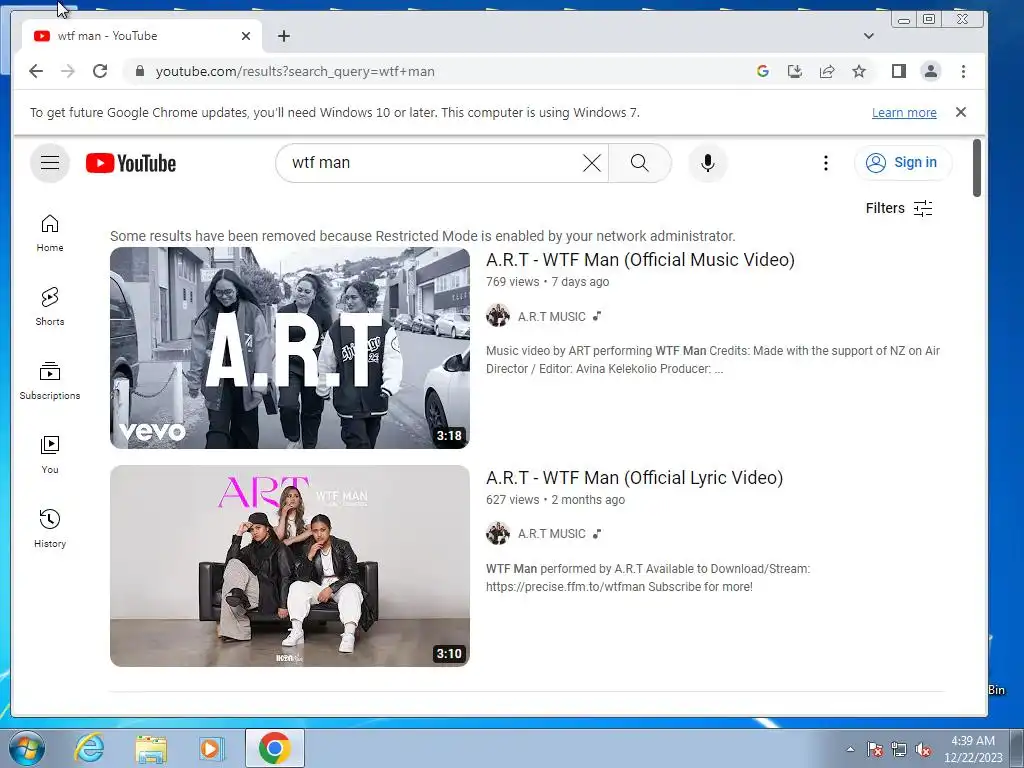Click the Lyric Video description snippet
The image size is (1024, 768).
pyautogui.click(x=648, y=578)
